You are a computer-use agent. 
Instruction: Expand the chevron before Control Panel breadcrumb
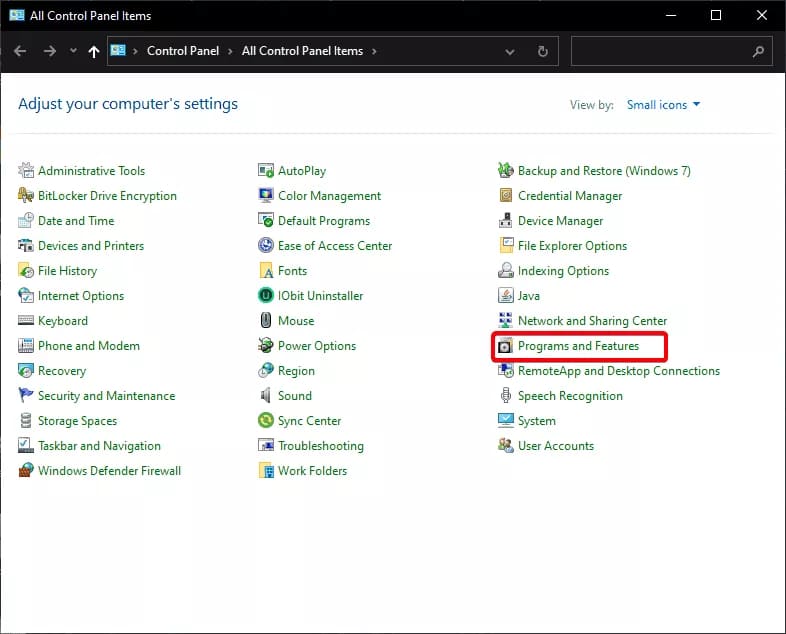click(x=135, y=51)
